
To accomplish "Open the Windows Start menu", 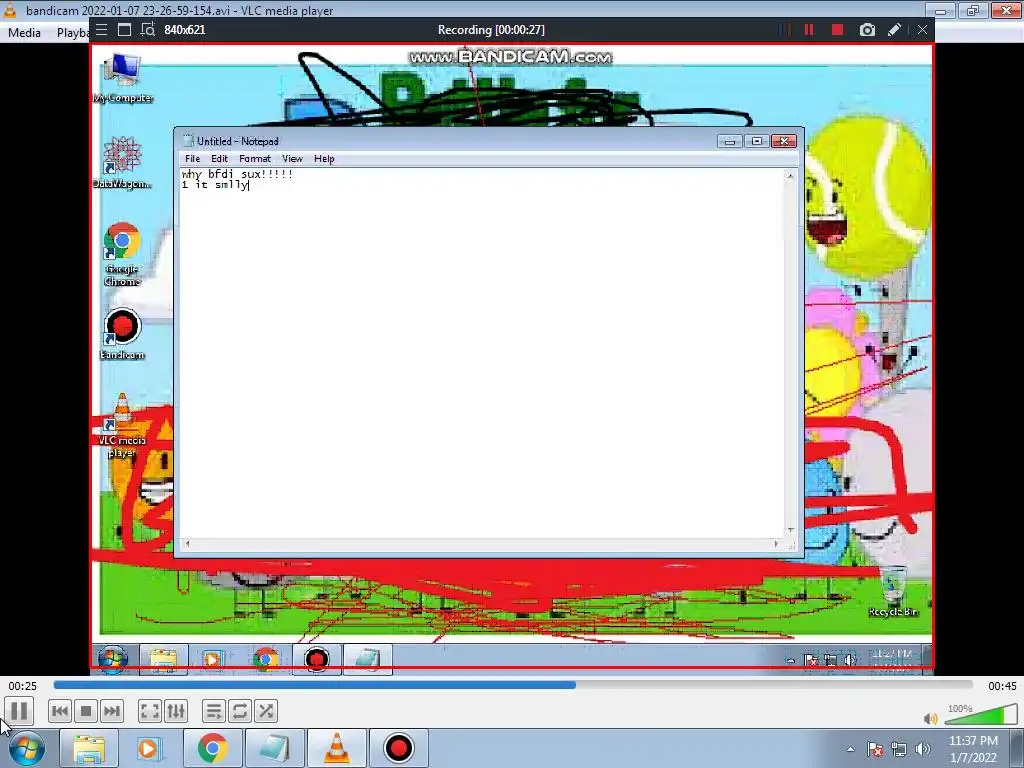I will point(26,748).
